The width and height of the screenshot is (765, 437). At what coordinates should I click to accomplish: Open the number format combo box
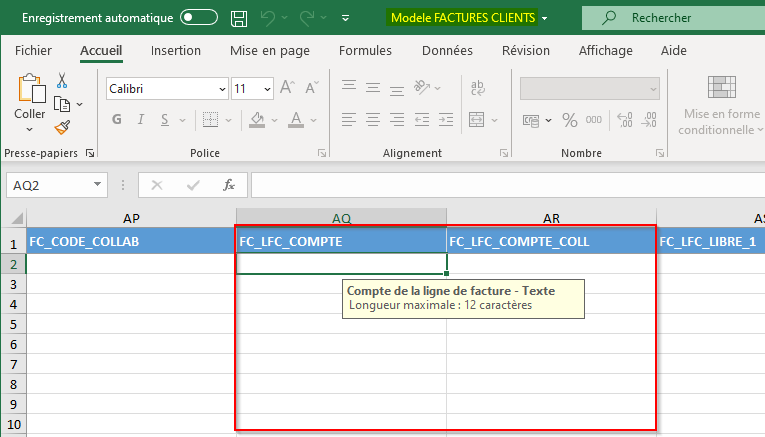(590, 89)
